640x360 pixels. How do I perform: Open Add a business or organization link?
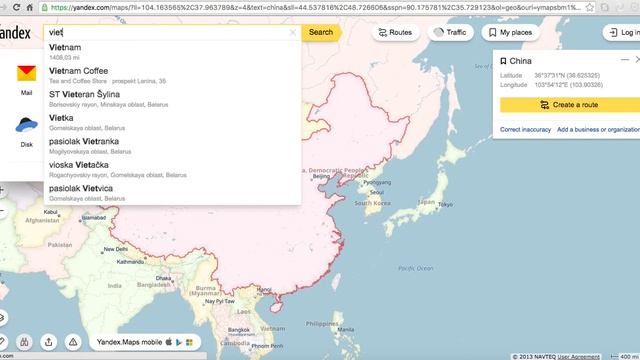coord(598,129)
